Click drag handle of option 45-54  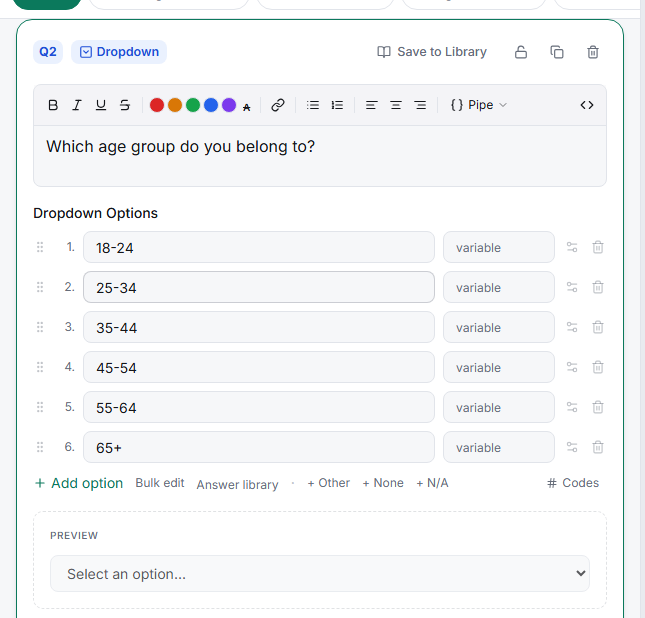40,367
